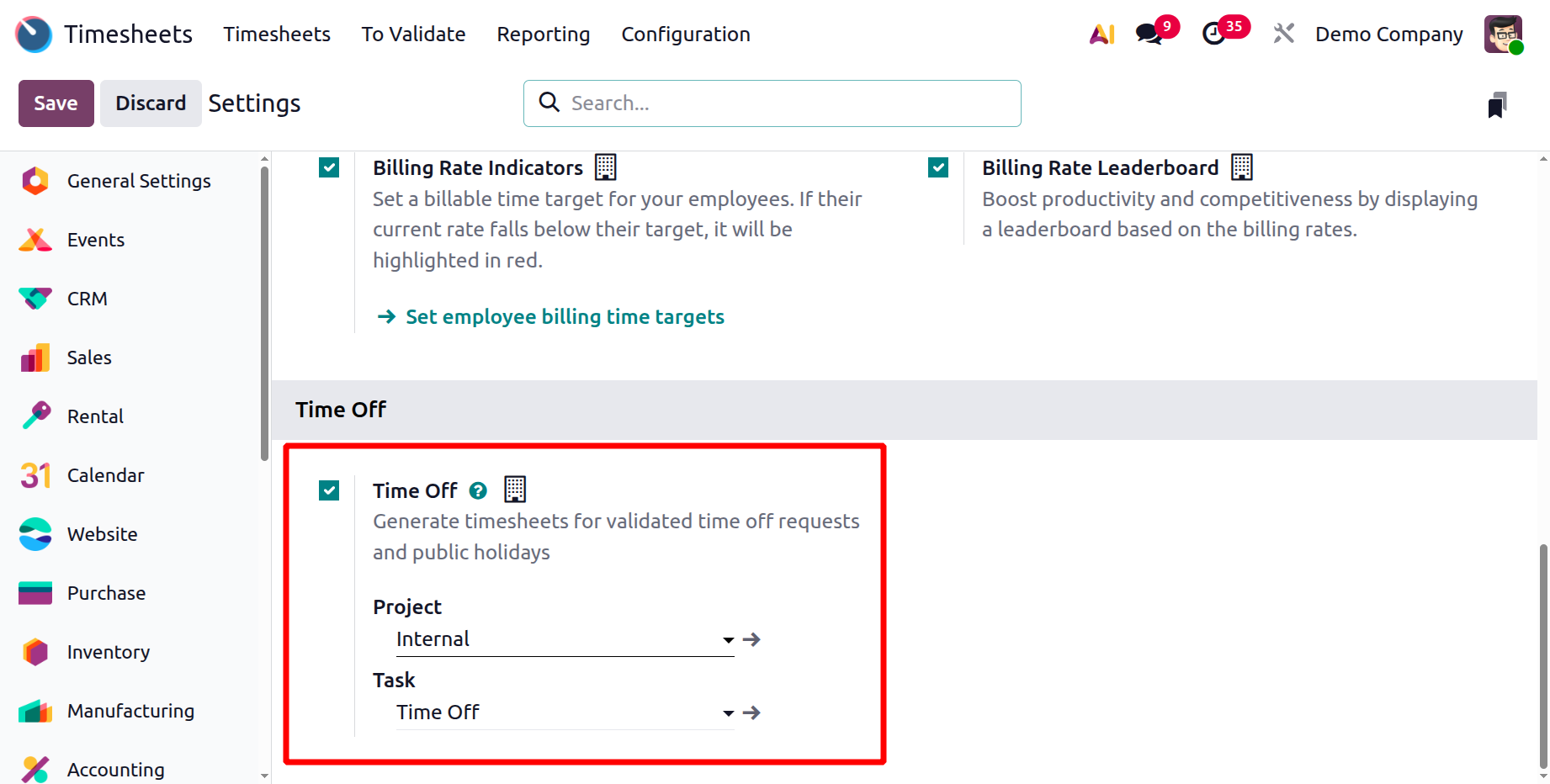The width and height of the screenshot is (1550, 784).
Task: Uncheck the Time Off checkbox
Action: pos(330,490)
